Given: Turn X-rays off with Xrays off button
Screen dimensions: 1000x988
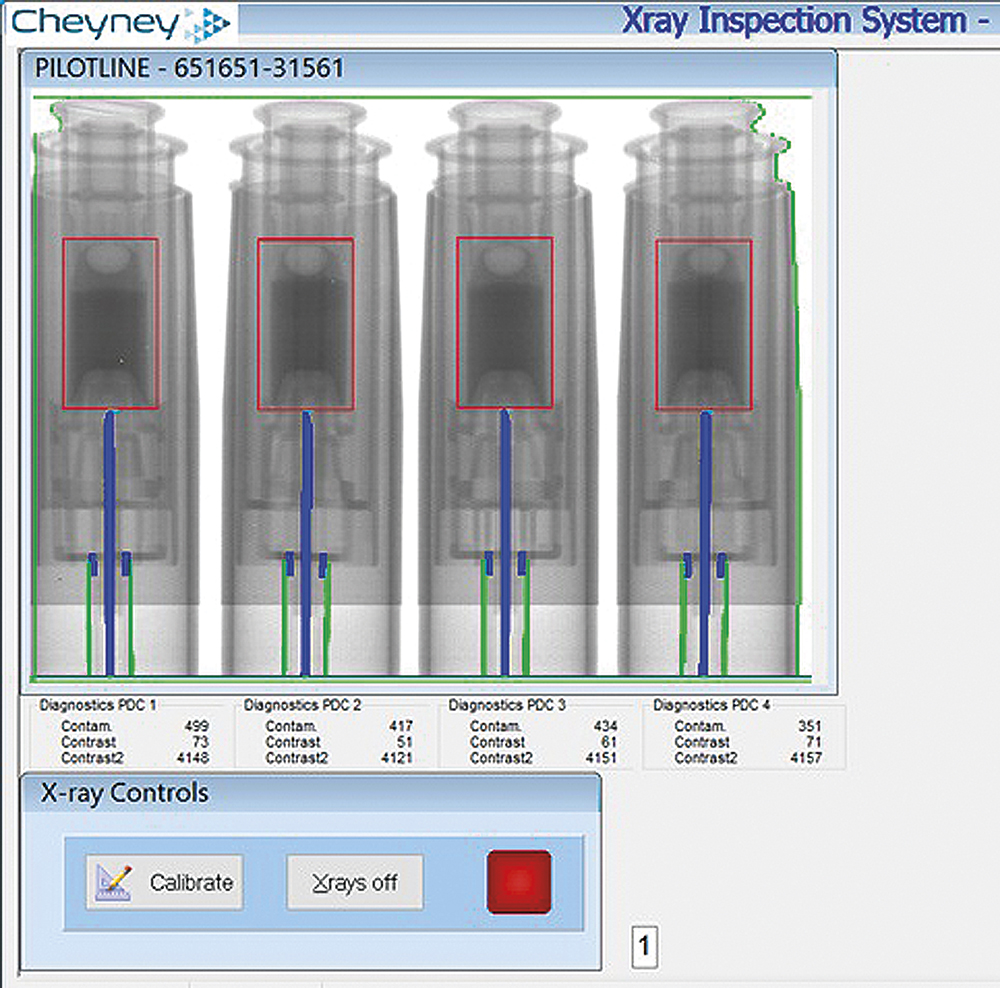Looking at the screenshot, I should [x=355, y=882].
